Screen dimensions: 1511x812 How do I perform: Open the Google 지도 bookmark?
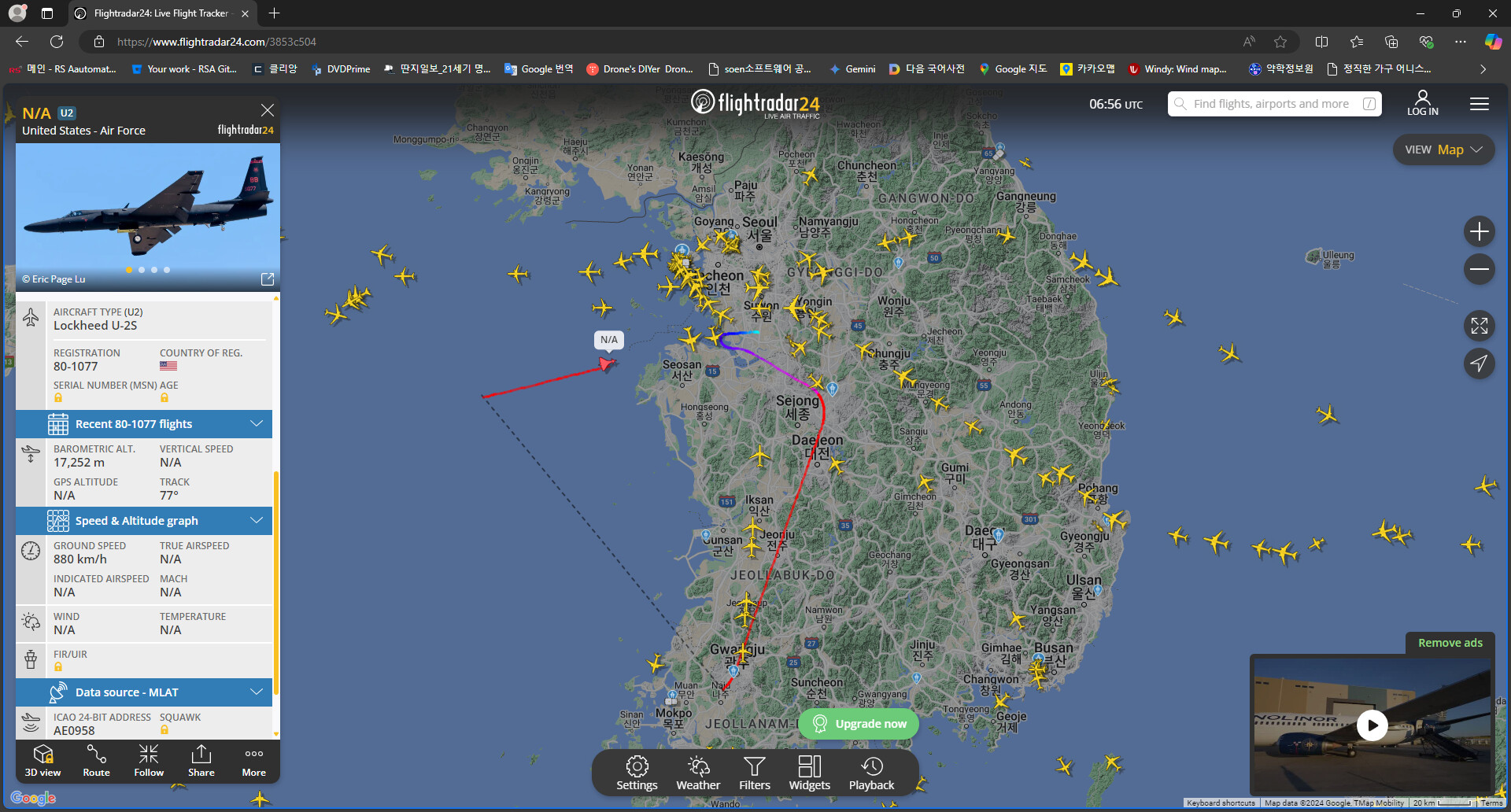click(1013, 69)
